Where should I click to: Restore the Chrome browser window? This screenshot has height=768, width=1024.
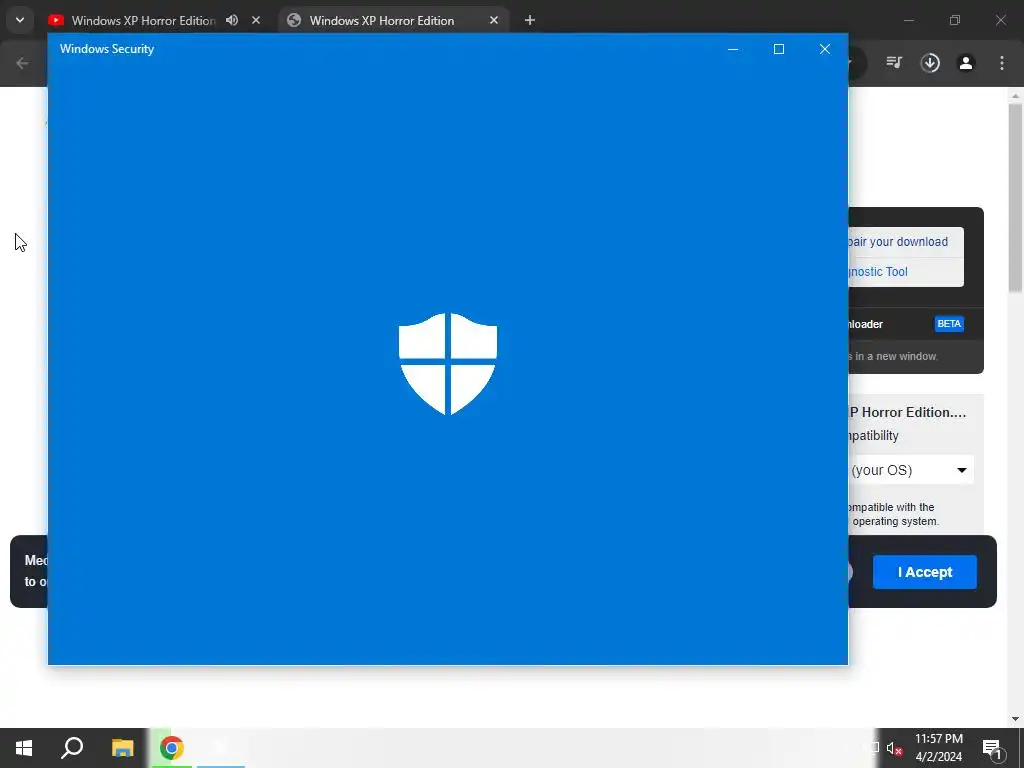pos(955,20)
